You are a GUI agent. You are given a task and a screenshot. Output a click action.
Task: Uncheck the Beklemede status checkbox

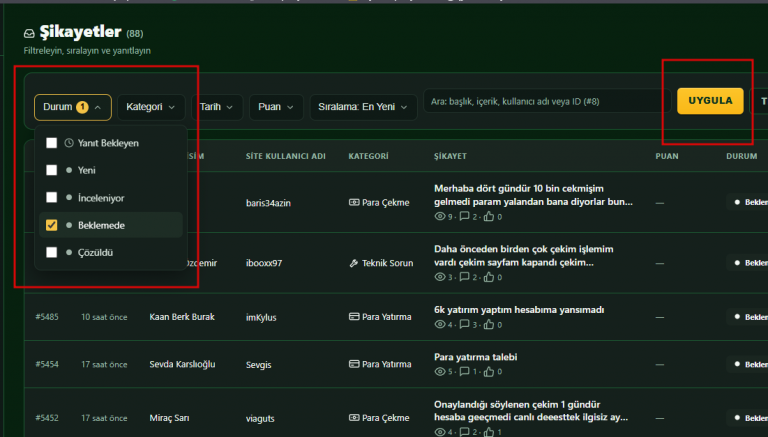[x=51, y=225]
